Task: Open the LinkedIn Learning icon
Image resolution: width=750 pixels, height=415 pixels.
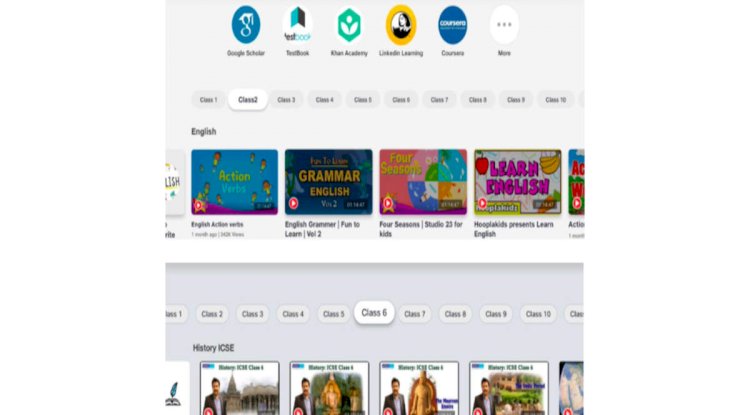Action: [x=401, y=25]
